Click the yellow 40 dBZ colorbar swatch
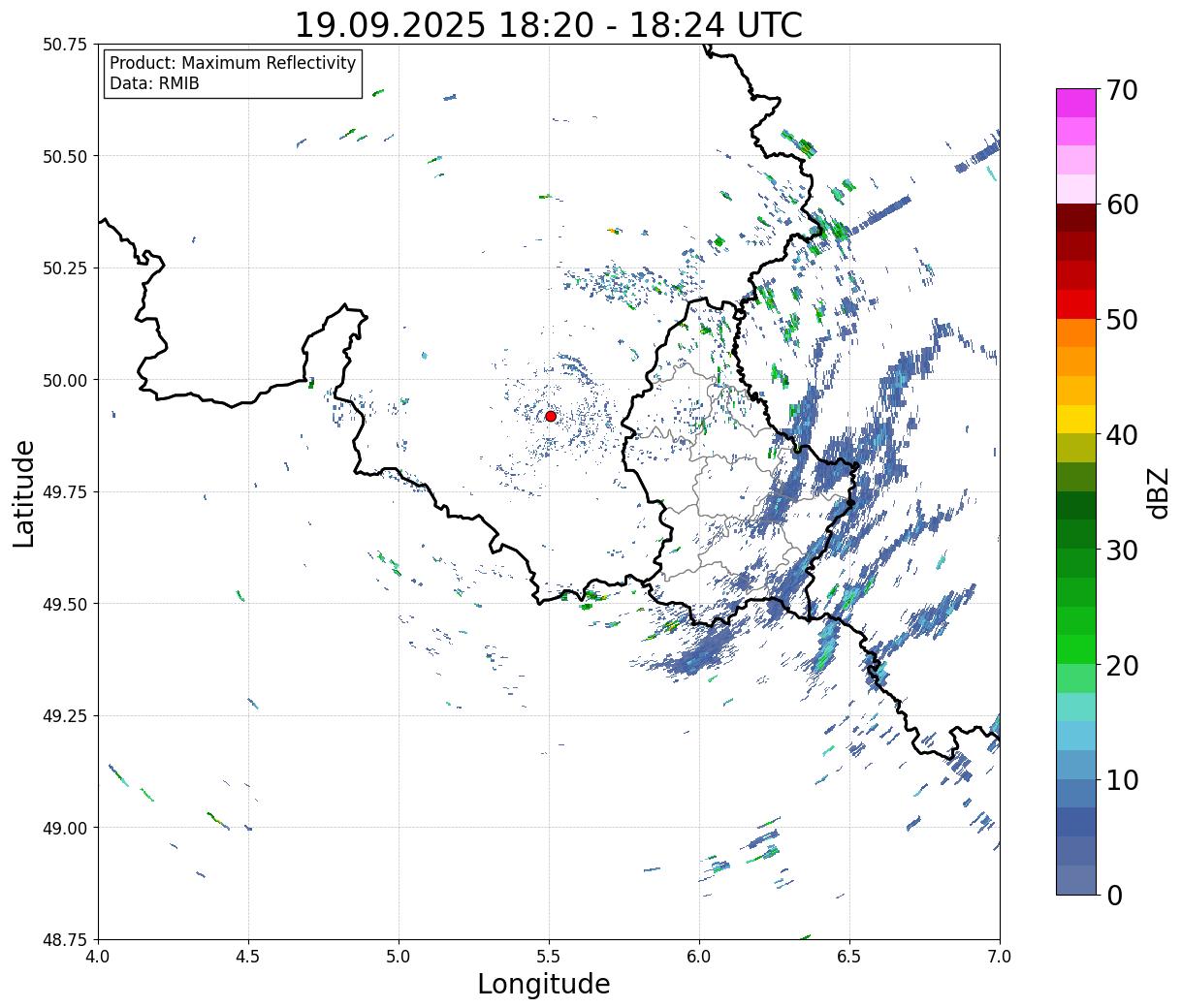The width and height of the screenshot is (1182, 1008). (x=1076, y=419)
